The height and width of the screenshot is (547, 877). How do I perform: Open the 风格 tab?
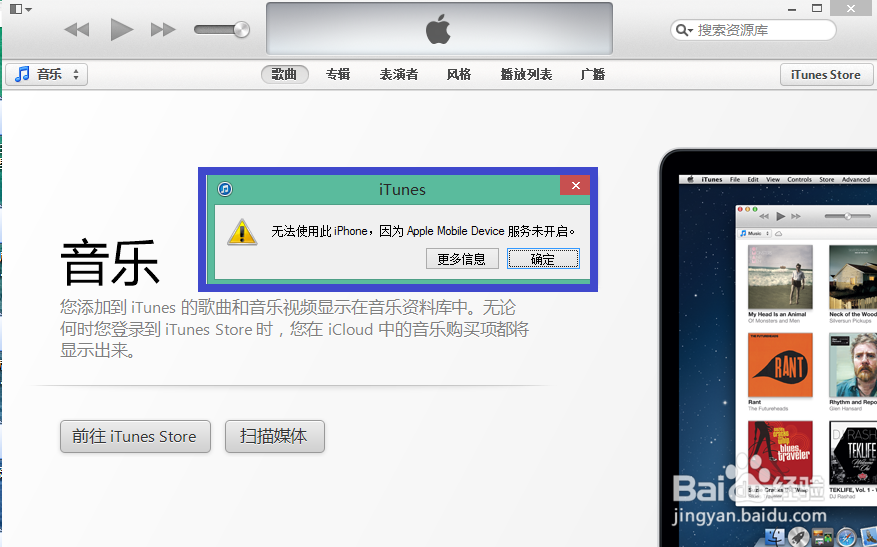(459, 74)
